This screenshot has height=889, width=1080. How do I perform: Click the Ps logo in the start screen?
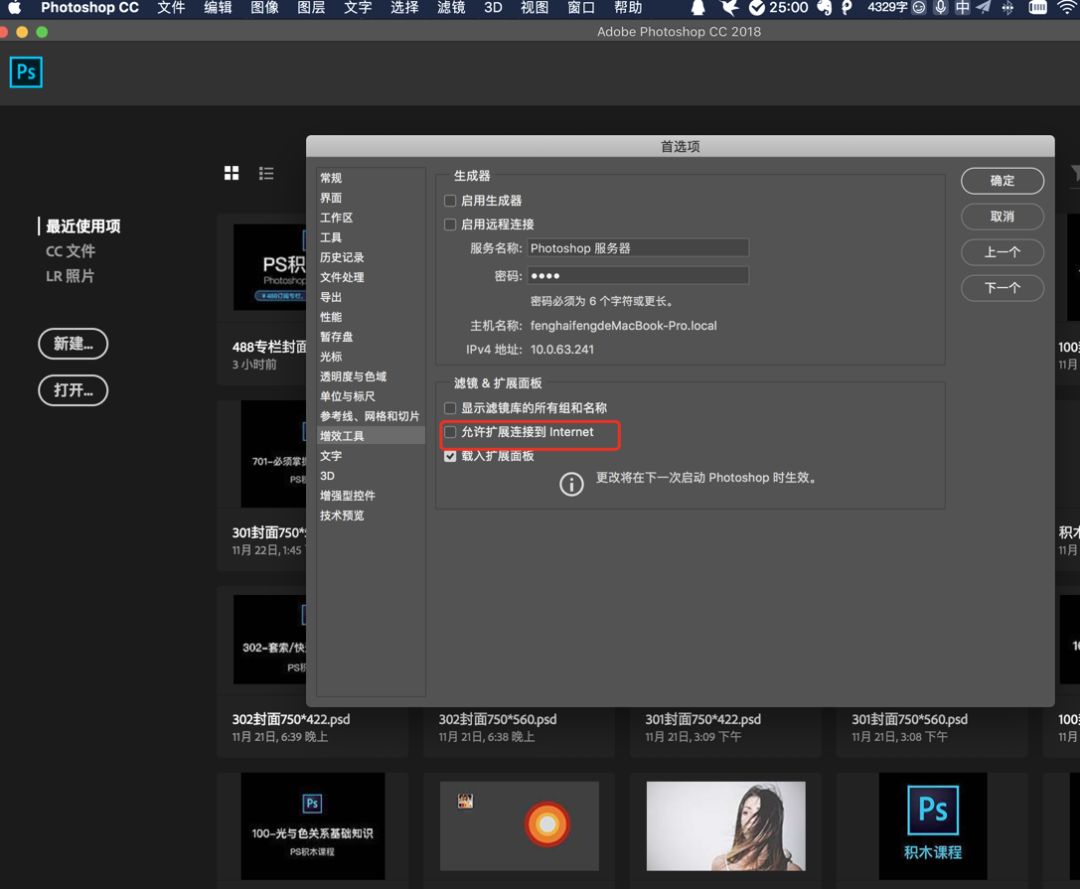[x=26, y=72]
